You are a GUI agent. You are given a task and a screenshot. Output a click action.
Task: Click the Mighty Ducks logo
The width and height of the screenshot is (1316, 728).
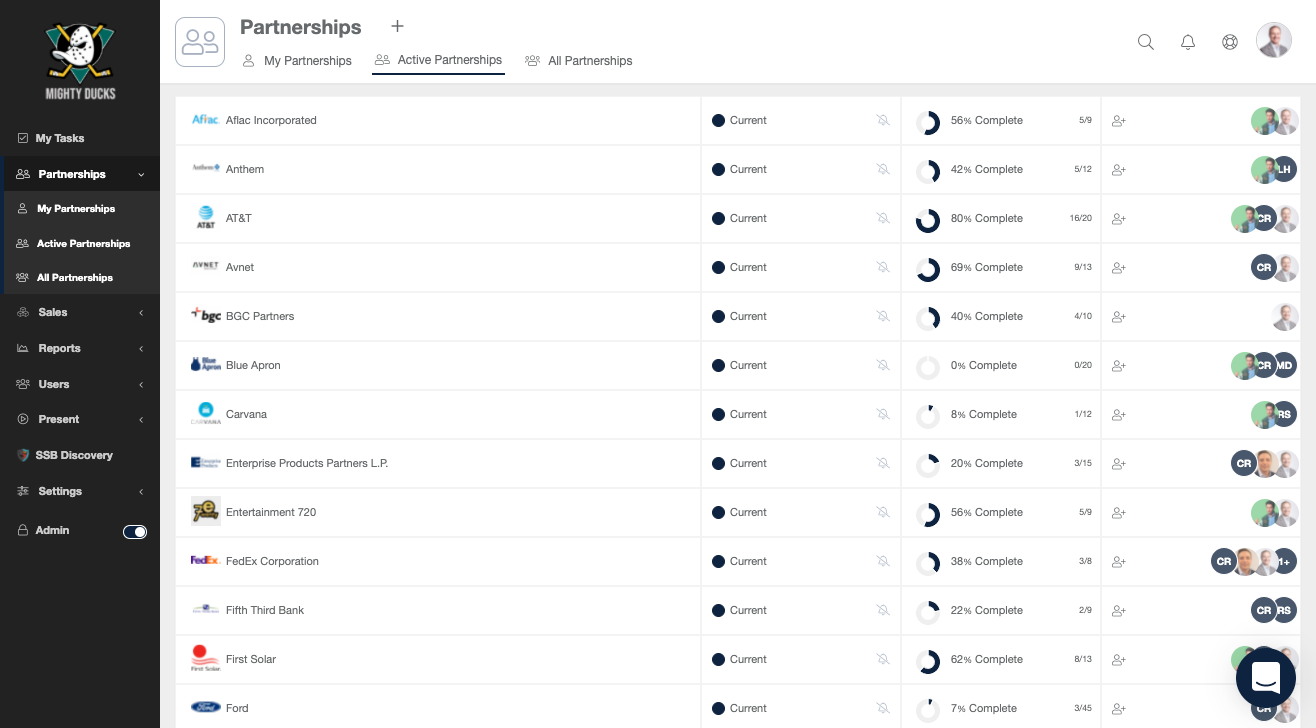80,60
